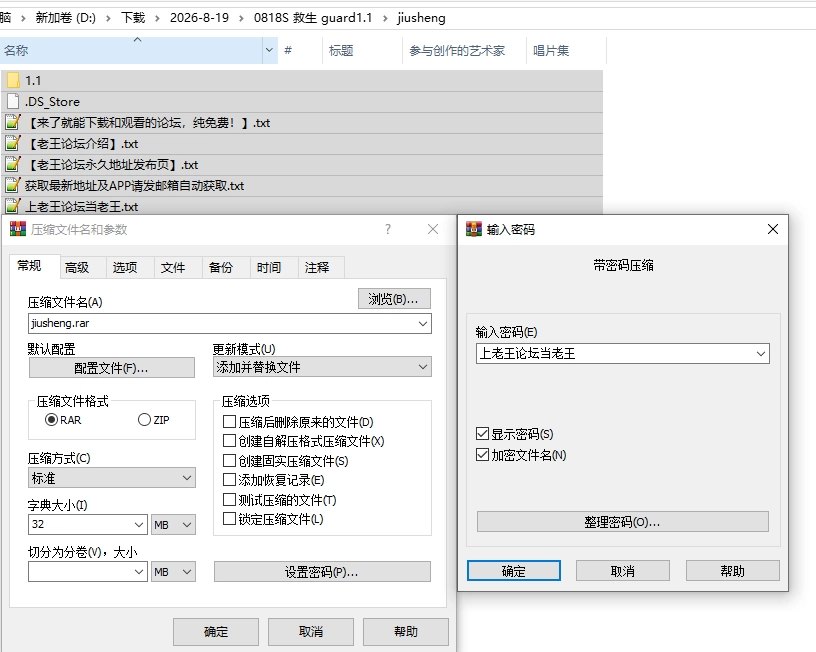Check 添加恢复记录 checkbox
Image resolution: width=816 pixels, height=652 pixels.
pos(229,479)
